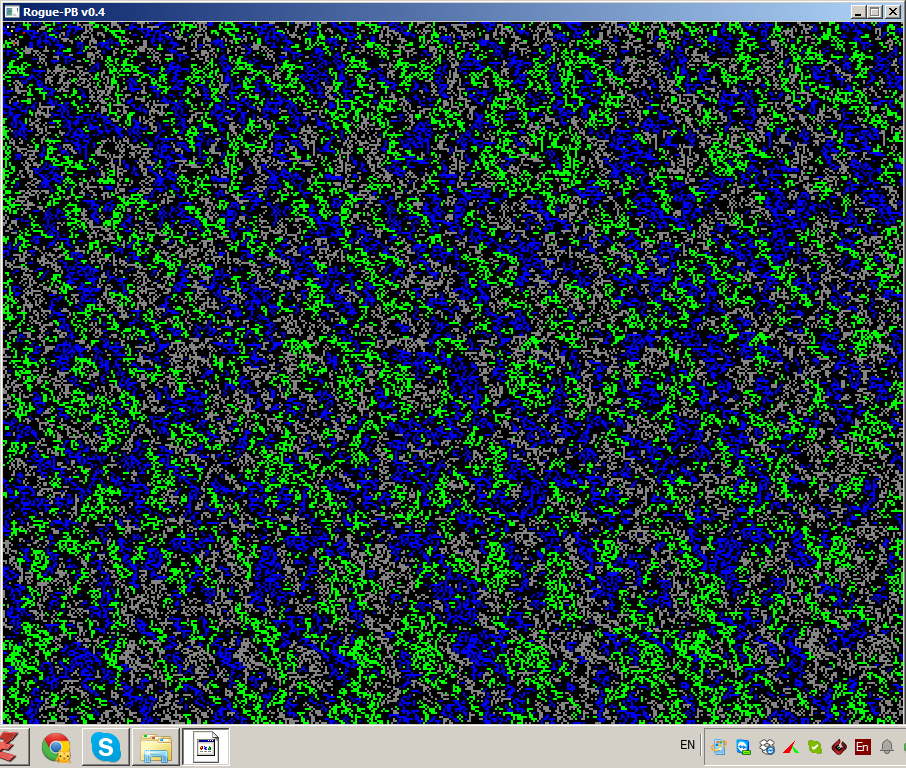The height and width of the screenshot is (768, 906).
Task: Click inside the Rogue-PB map area
Action: click(x=452, y=372)
